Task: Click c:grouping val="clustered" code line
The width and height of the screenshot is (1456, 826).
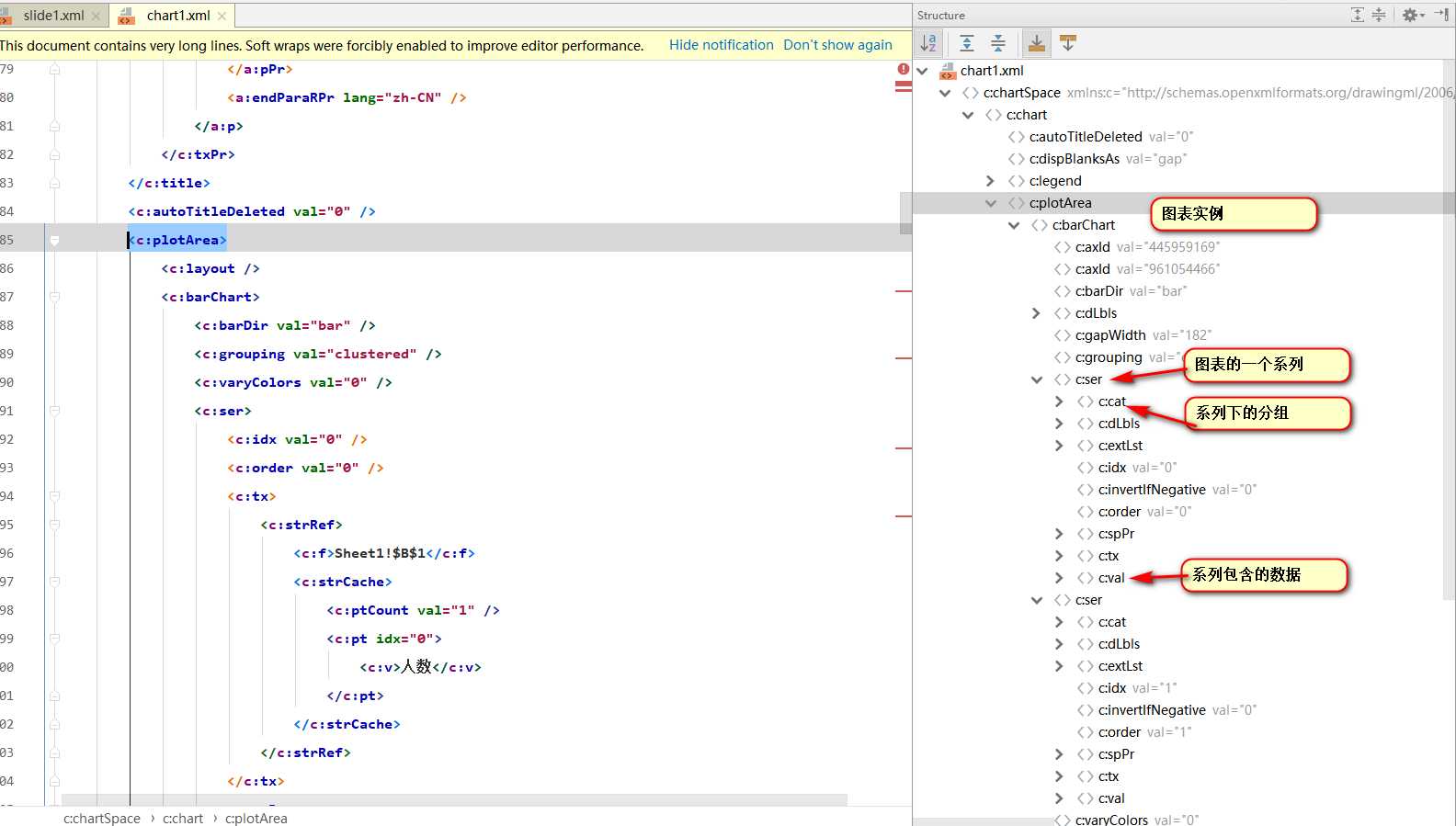Action: (x=318, y=354)
